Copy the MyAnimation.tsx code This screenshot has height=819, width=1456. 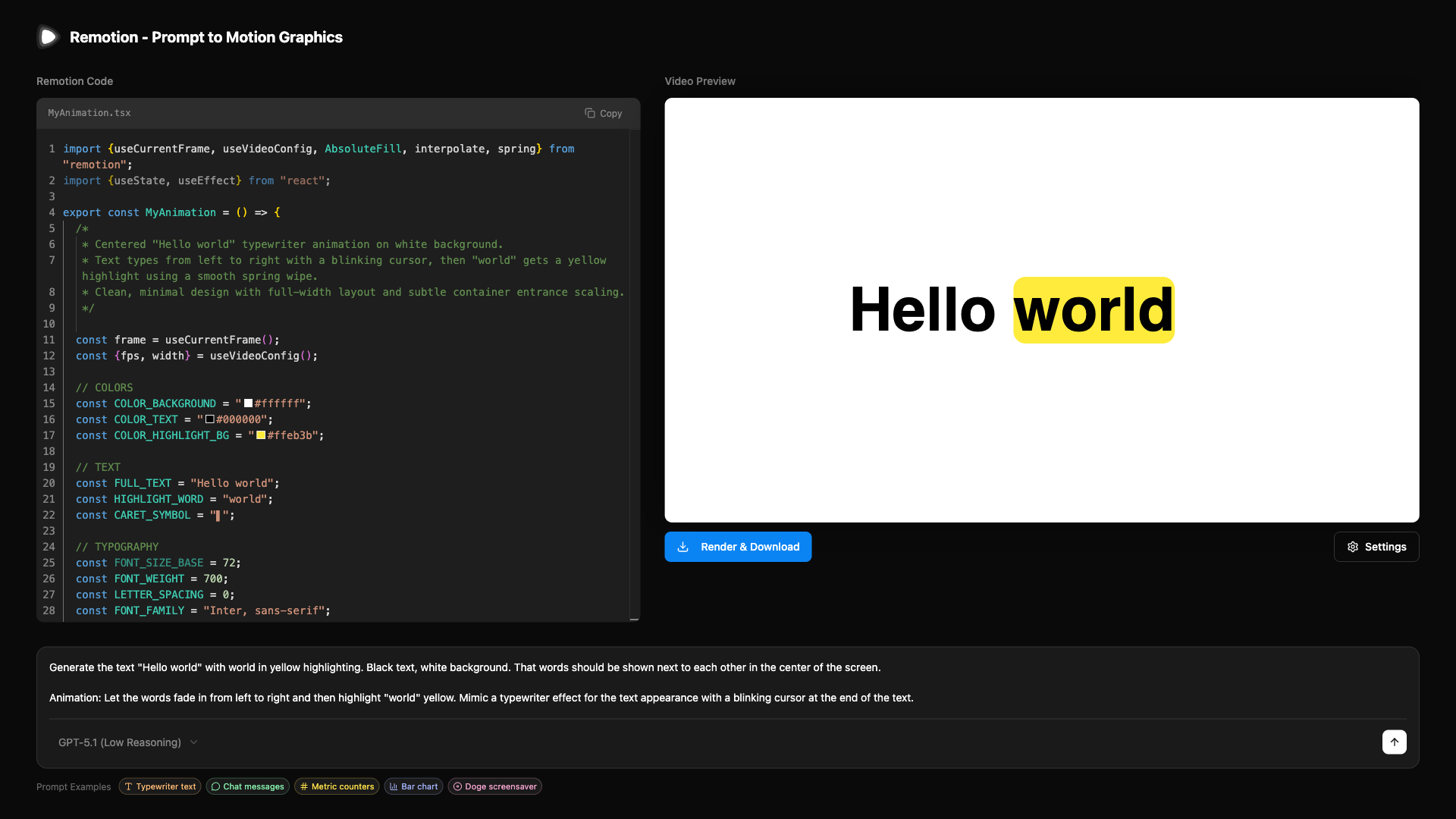tap(603, 113)
